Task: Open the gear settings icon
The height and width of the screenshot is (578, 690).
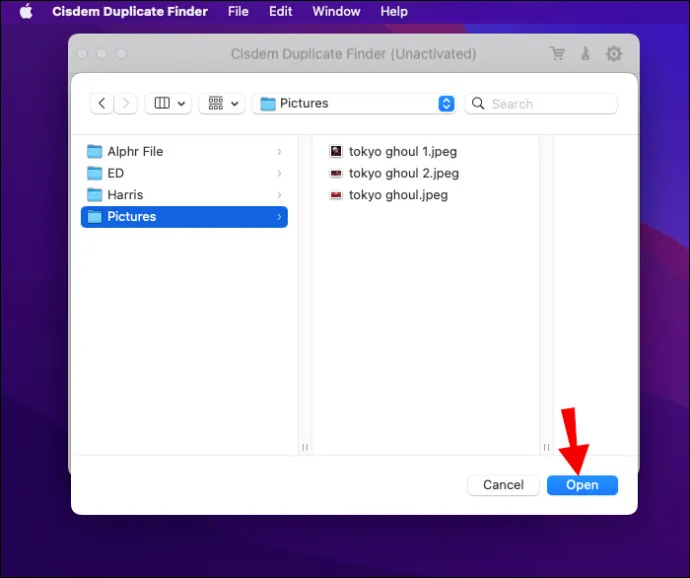Action: click(x=613, y=54)
